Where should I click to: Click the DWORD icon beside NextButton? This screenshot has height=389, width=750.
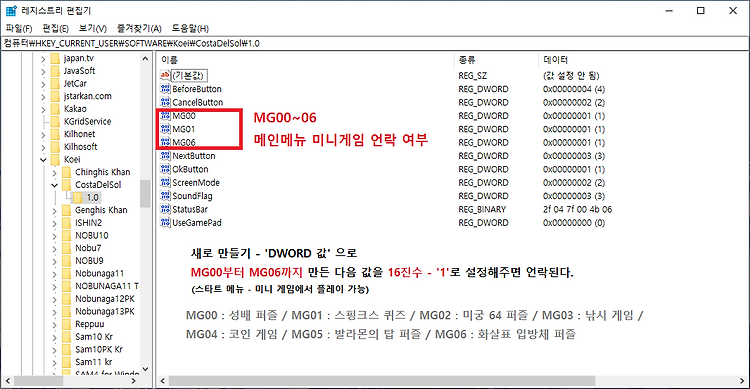[165, 156]
